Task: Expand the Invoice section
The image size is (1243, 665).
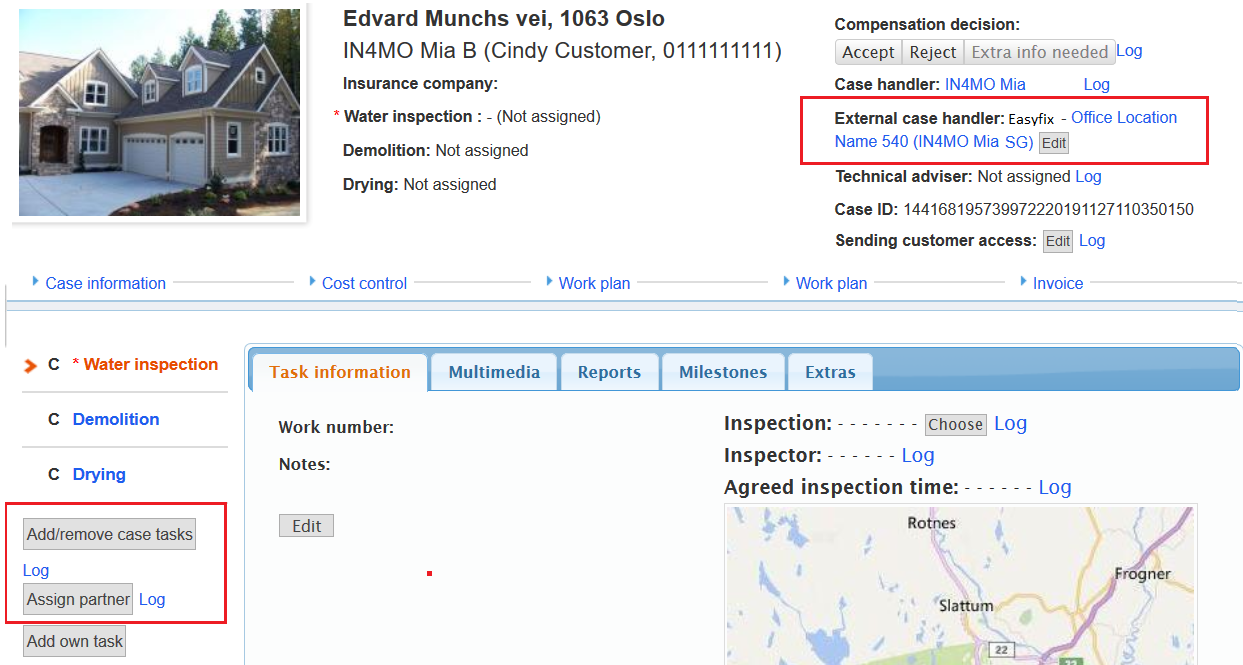Action: [x=1057, y=283]
